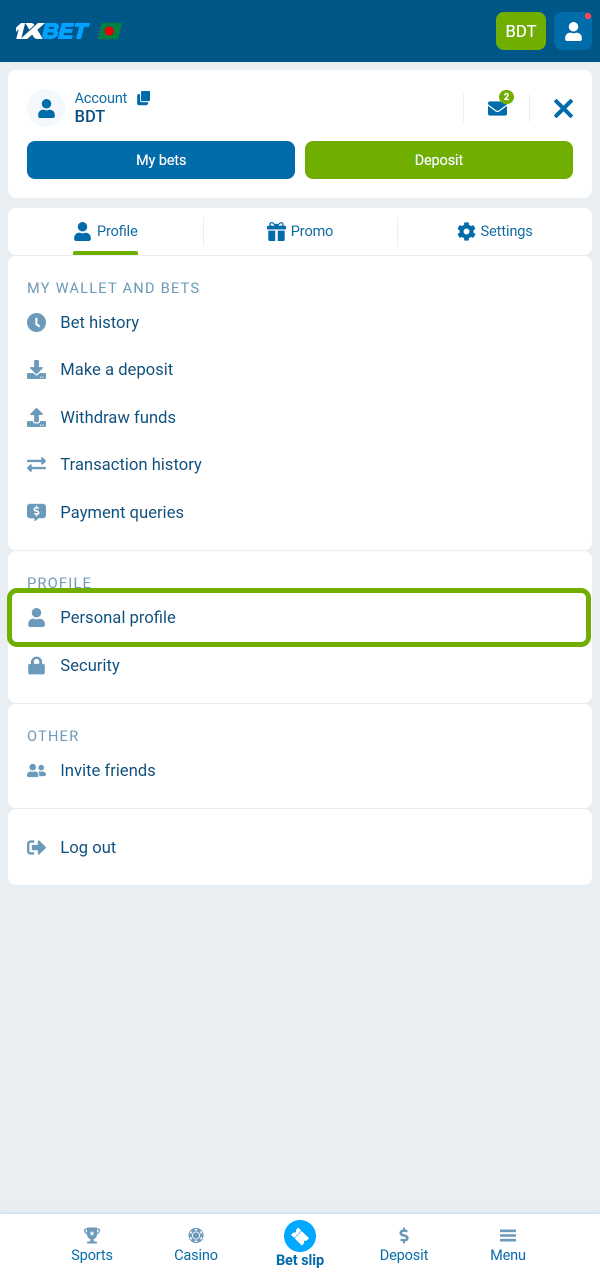Viewport: 600px width, 1280px height.
Task: Switch to the Promo tab
Action: [x=300, y=231]
